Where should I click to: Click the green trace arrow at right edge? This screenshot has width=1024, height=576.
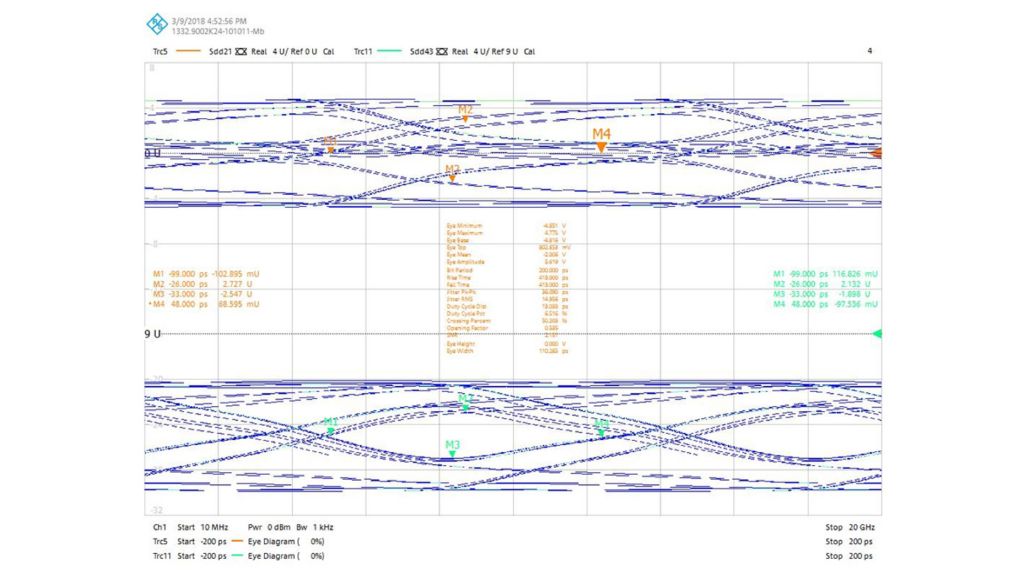pos(877,335)
